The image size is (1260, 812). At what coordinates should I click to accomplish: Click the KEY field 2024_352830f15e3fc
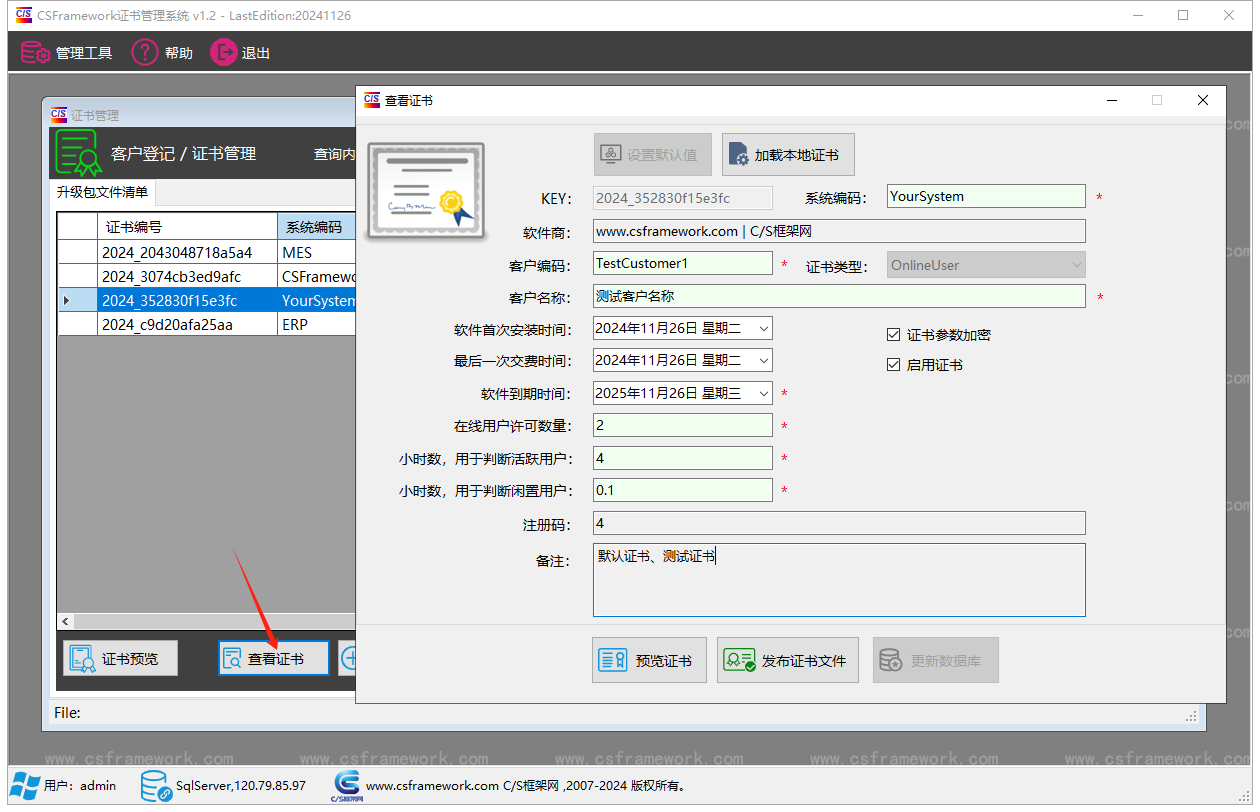tap(683, 198)
